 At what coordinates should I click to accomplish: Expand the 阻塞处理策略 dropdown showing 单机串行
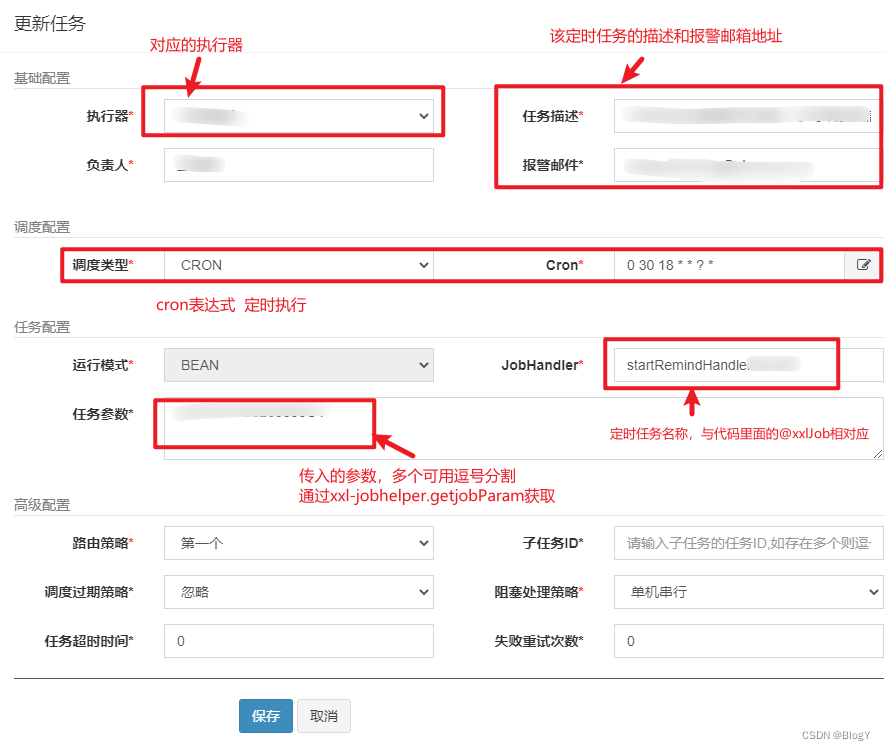[x=747, y=592]
